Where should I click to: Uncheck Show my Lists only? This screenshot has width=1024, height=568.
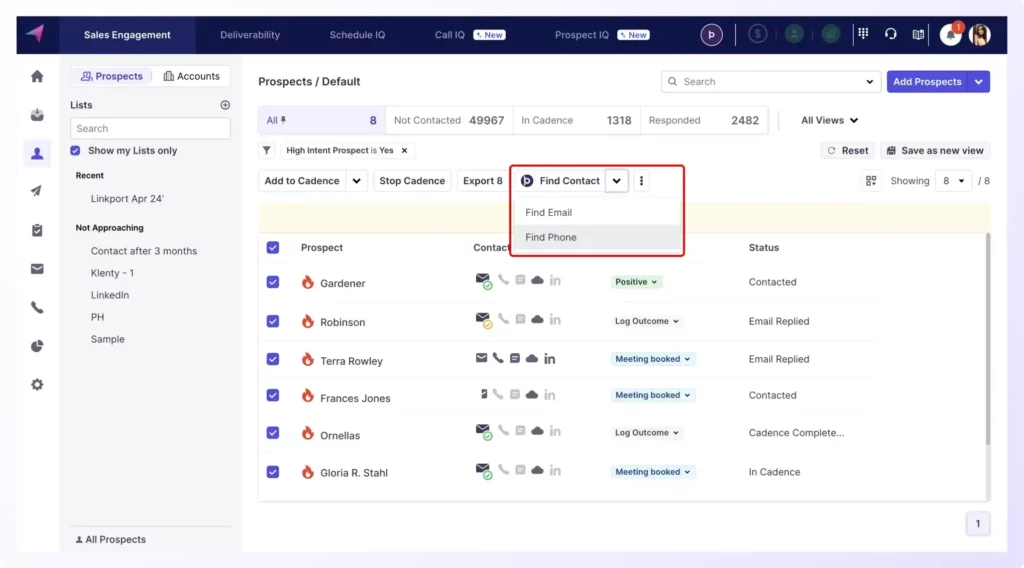75,151
